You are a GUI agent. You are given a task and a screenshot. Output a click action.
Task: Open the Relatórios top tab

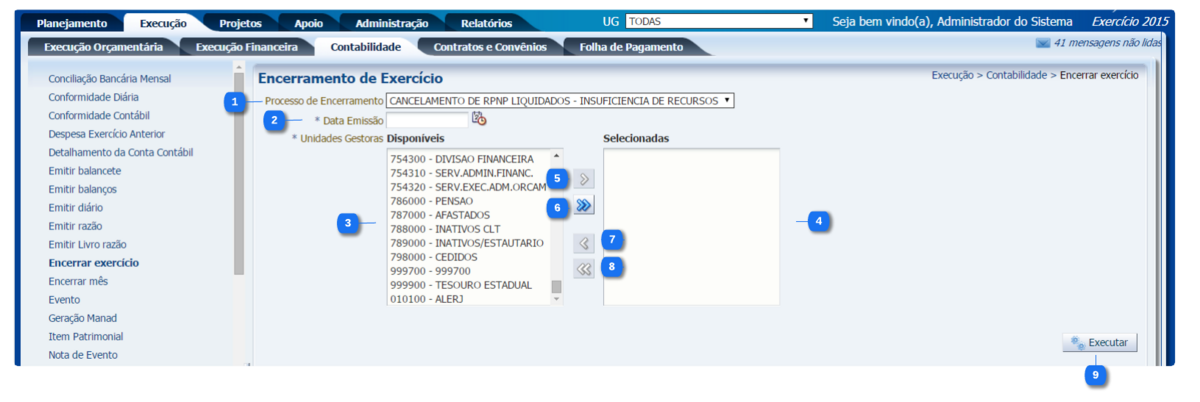click(x=486, y=23)
